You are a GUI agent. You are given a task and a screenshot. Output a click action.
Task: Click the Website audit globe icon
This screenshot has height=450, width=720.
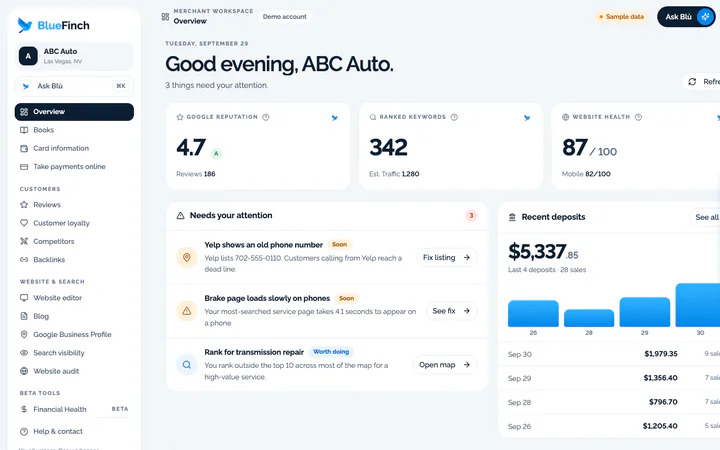(x=24, y=371)
